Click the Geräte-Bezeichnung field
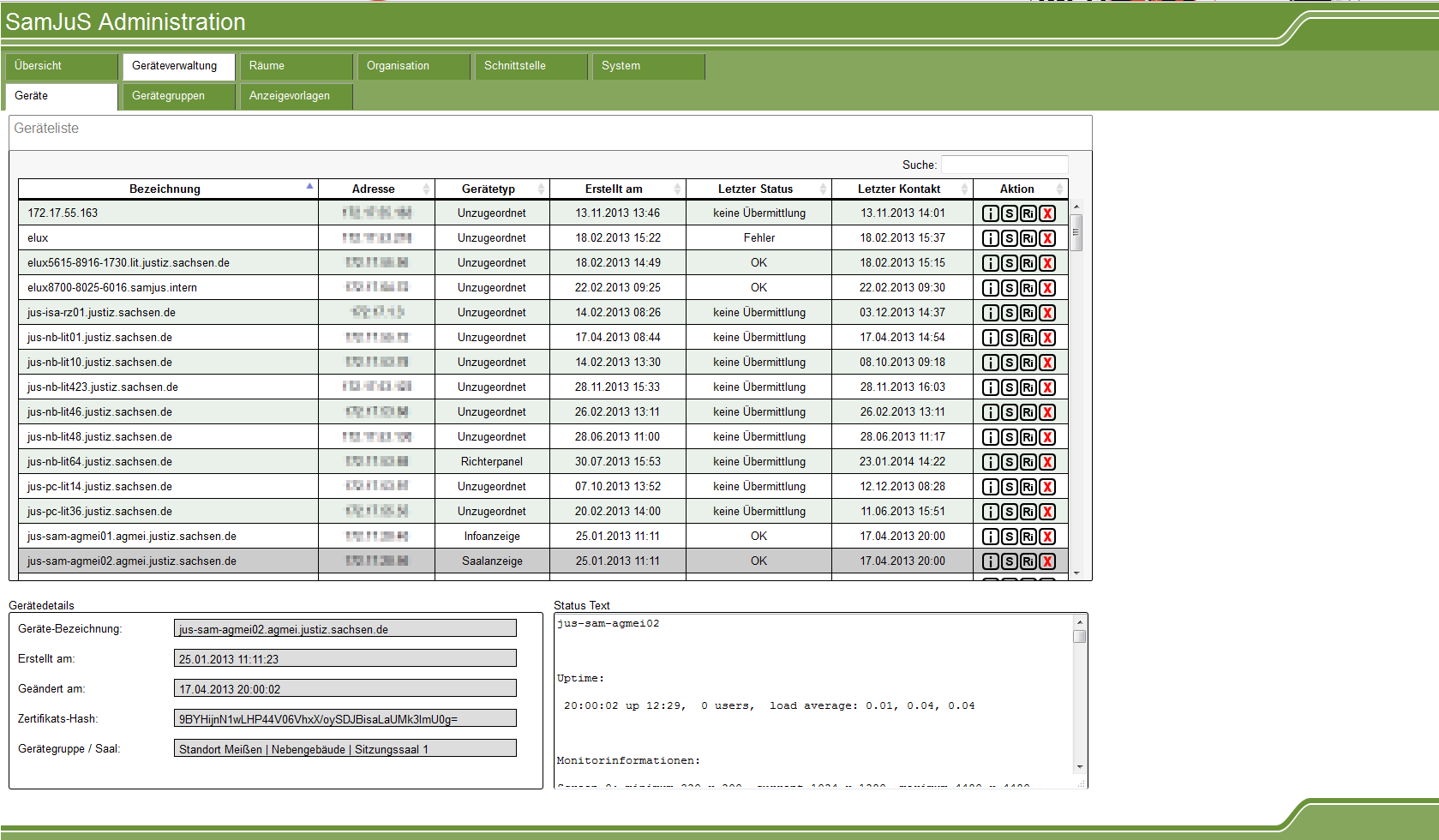This screenshot has width=1439, height=840. (345, 628)
